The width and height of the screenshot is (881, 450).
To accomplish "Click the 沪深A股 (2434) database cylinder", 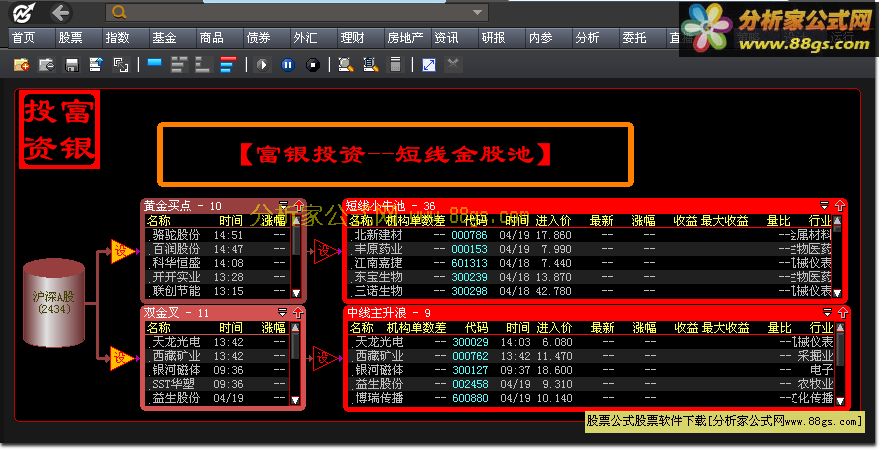I will coord(54,302).
